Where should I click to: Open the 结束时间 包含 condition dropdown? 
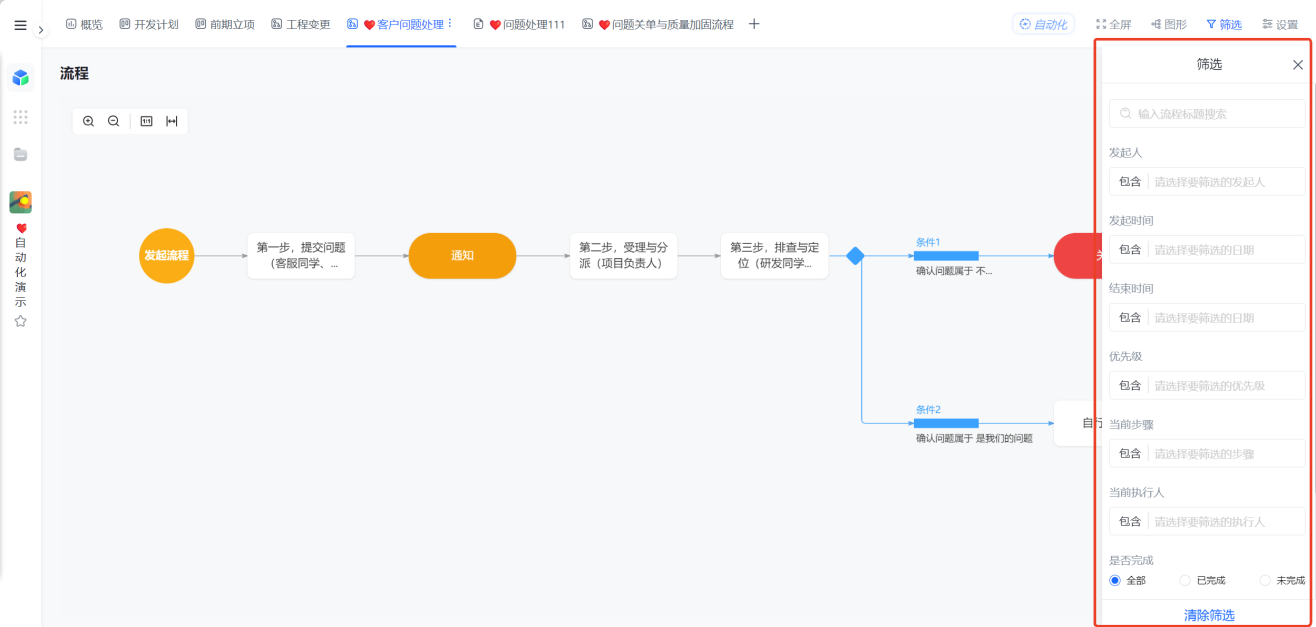(1130, 318)
